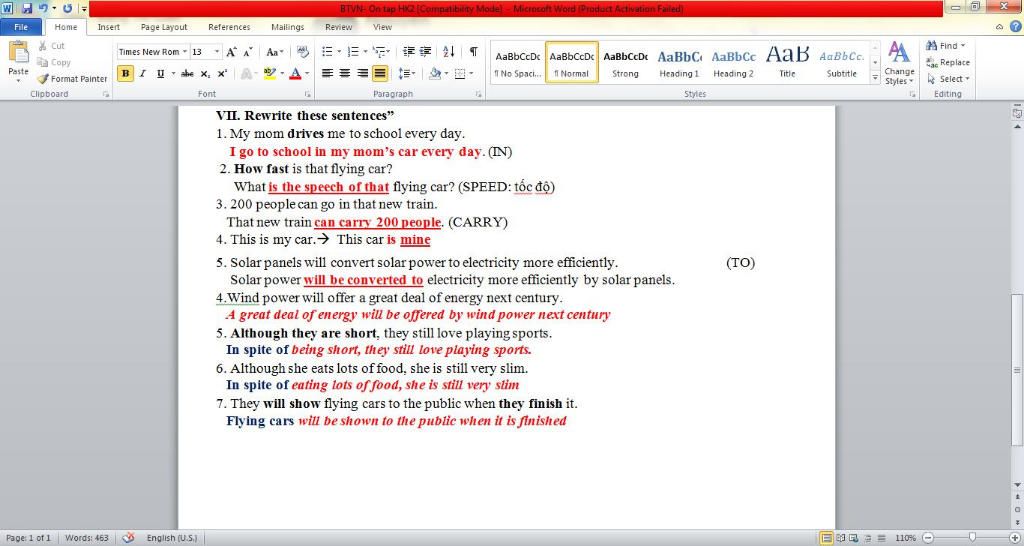Click the Copy command
This screenshot has height=546, width=1024.
point(54,62)
